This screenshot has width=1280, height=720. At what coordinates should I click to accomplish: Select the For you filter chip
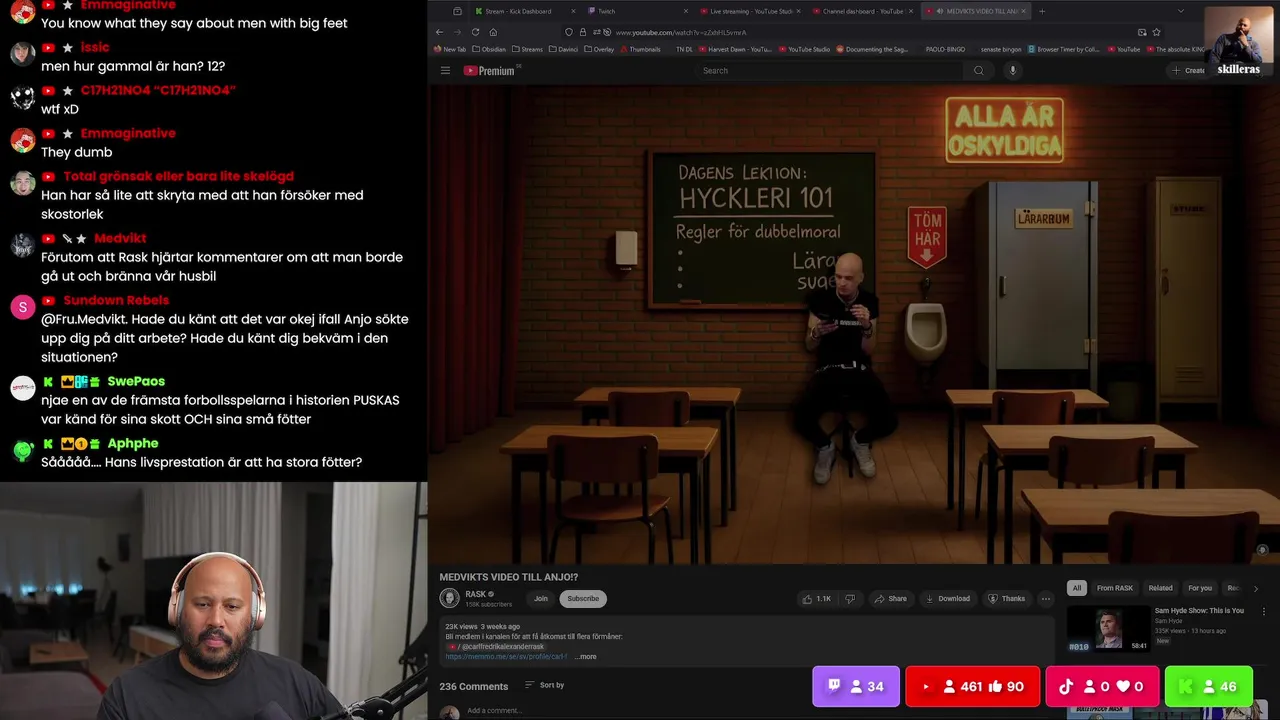(x=1200, y=588)
